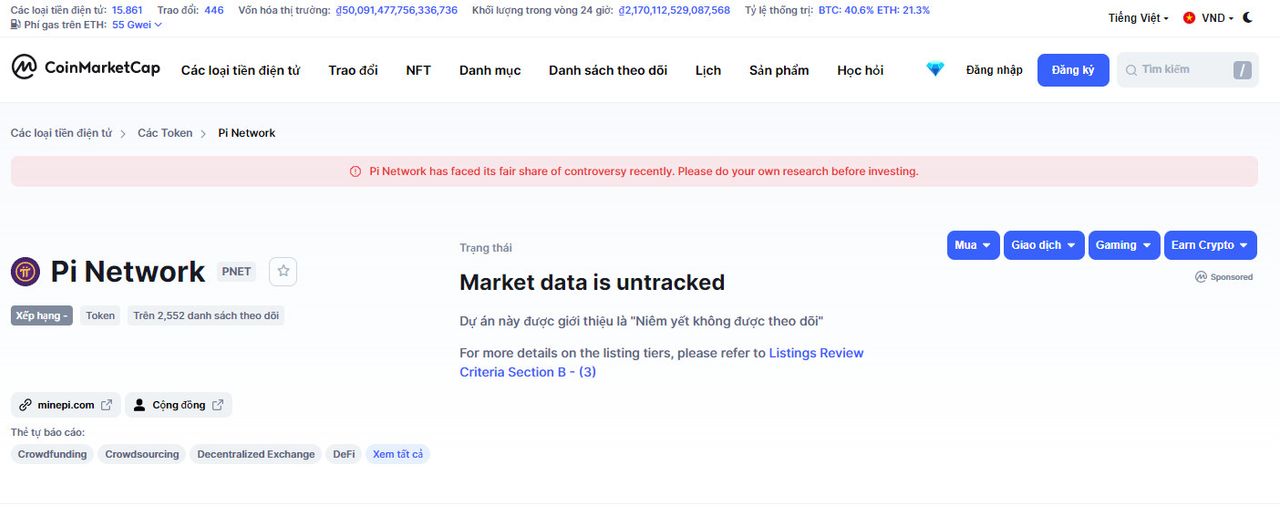Image resolution: width=1280 pixels, height=527 pixels.
Task: Click the Vietnam flag currency icon
Action: pyautogui.click(x=1189, y=18)
